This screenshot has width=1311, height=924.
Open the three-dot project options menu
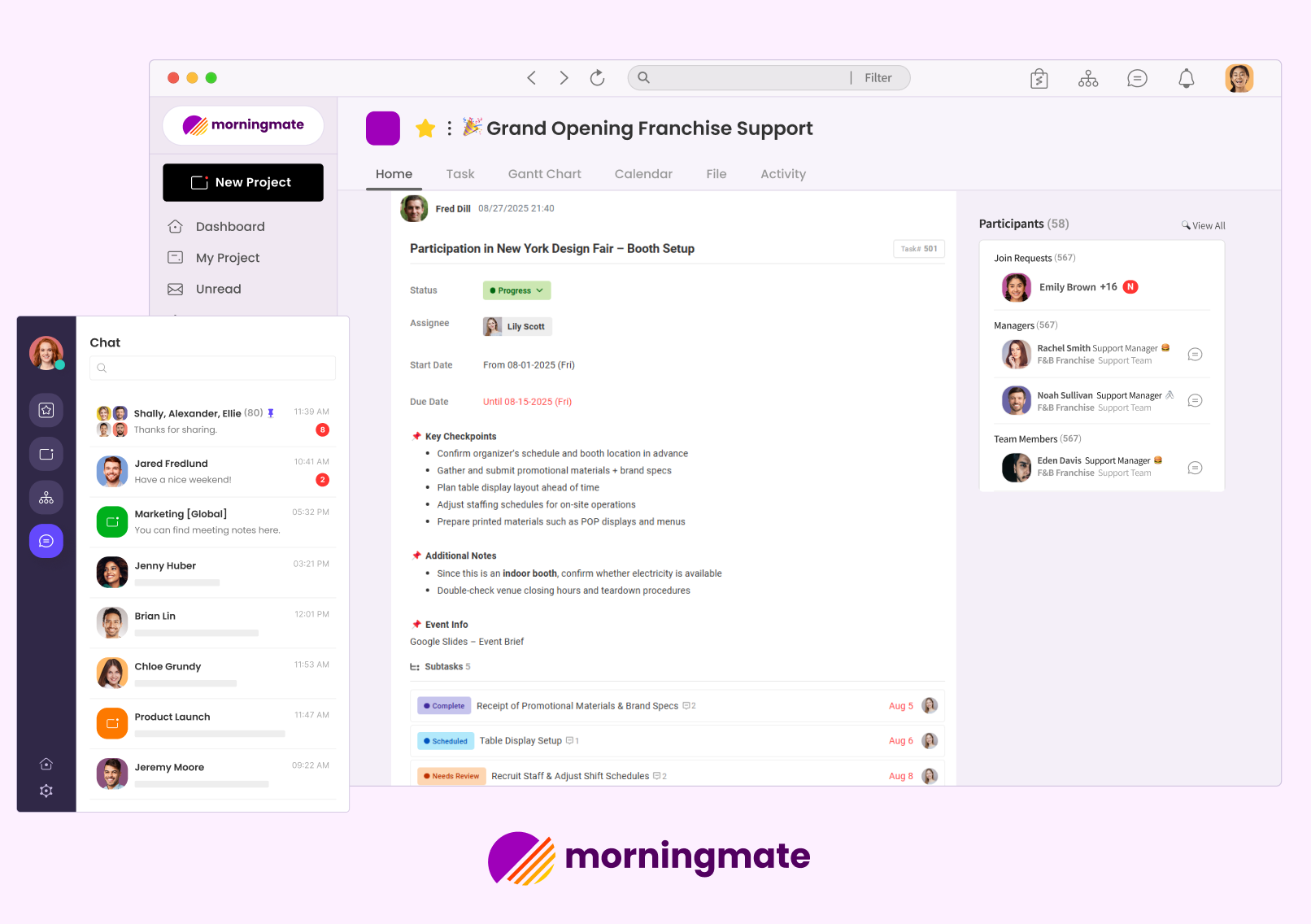[449, 129]
